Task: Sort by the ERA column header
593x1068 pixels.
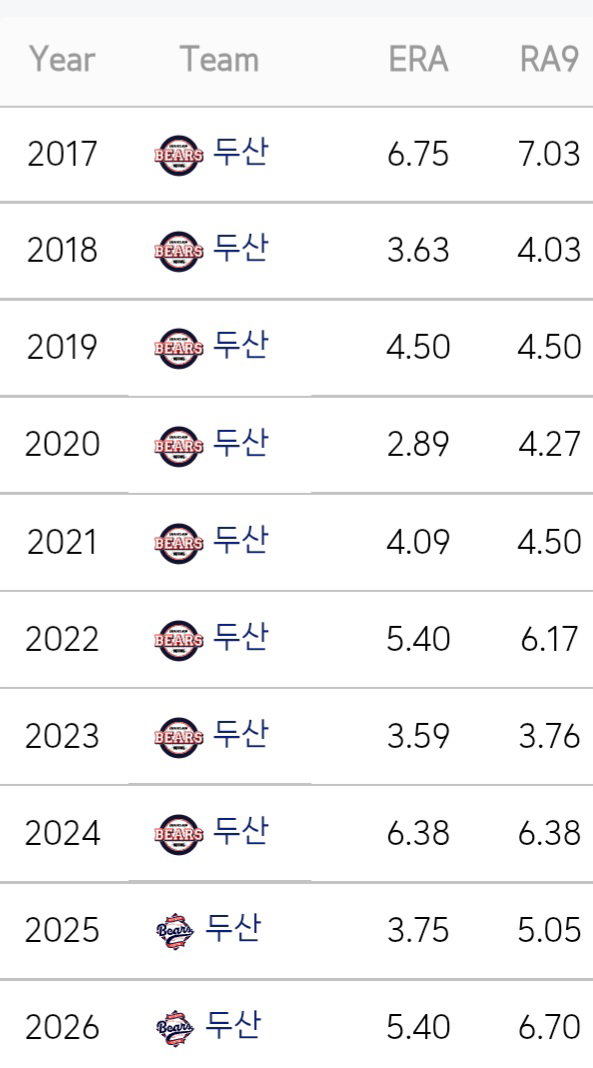Action: click(418, 59)
